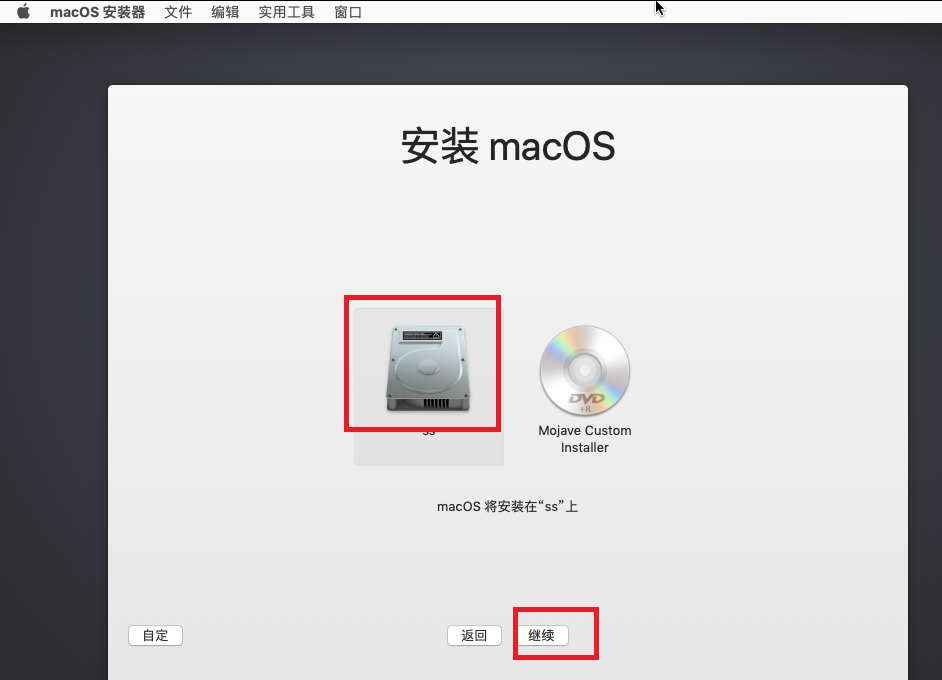
Task: Open the Apple menu
Action: 23,12
